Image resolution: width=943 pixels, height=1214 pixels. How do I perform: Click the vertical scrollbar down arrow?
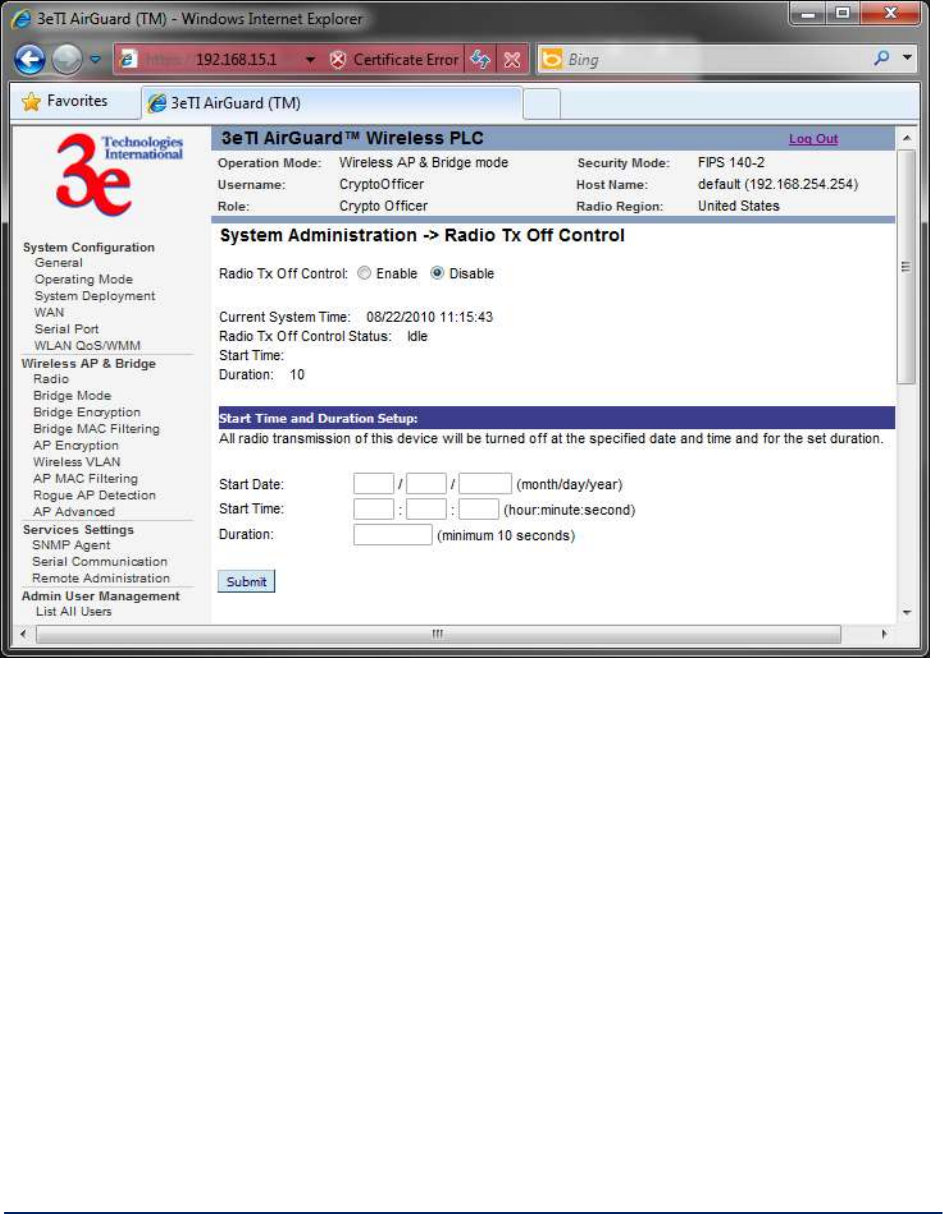click(906, 612)
